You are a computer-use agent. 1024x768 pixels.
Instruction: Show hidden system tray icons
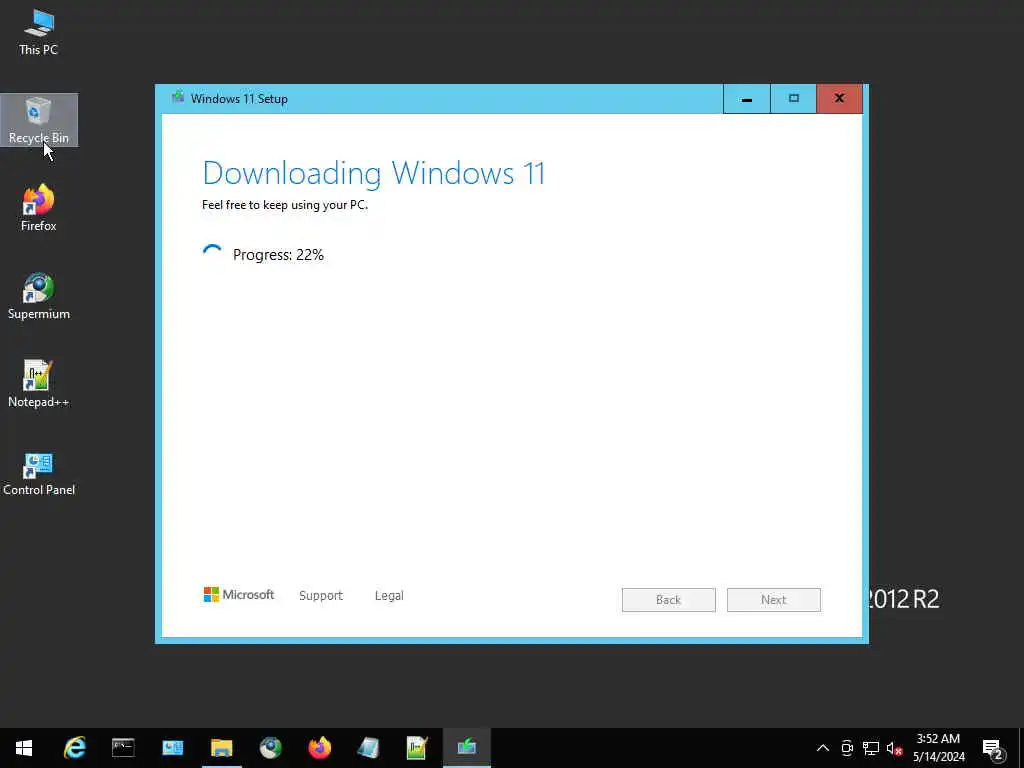(823, 748)
